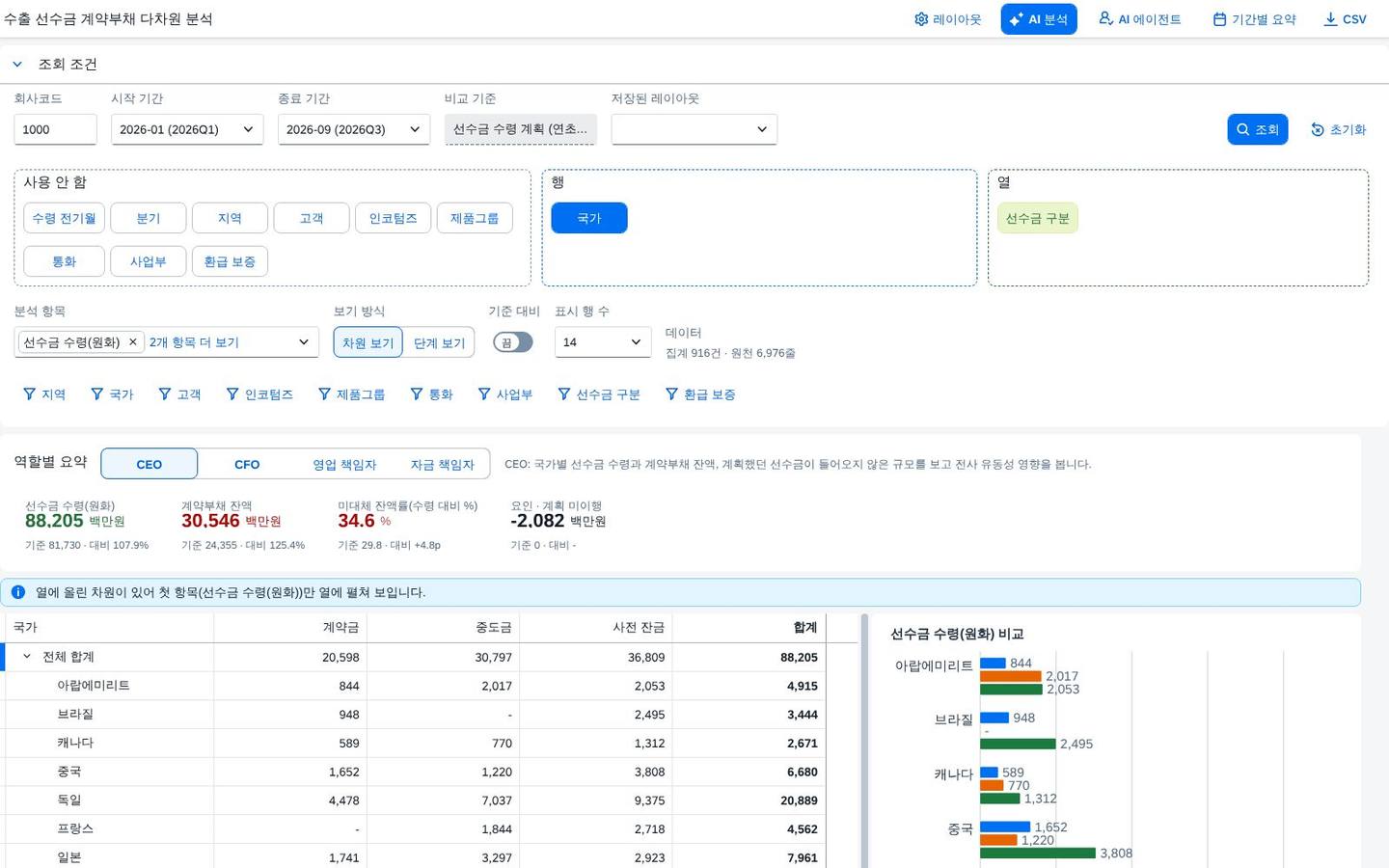Click the 사전 잔금 column header
The height and width of the screenshot is (868, 1389).
pyautogui.click(x=596, y=628)
